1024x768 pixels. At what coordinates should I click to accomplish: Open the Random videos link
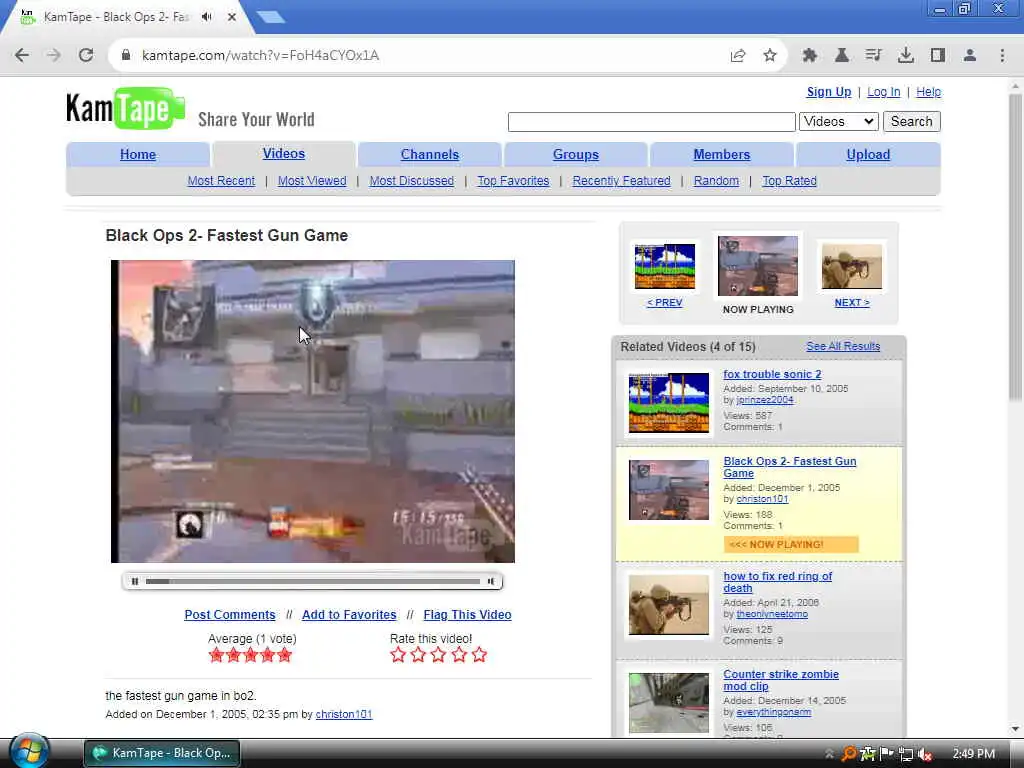pos(716,181)
